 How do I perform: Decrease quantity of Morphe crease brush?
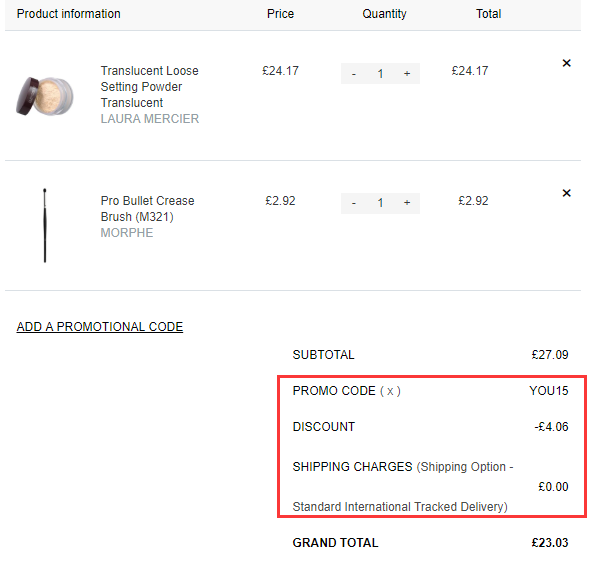354,204
